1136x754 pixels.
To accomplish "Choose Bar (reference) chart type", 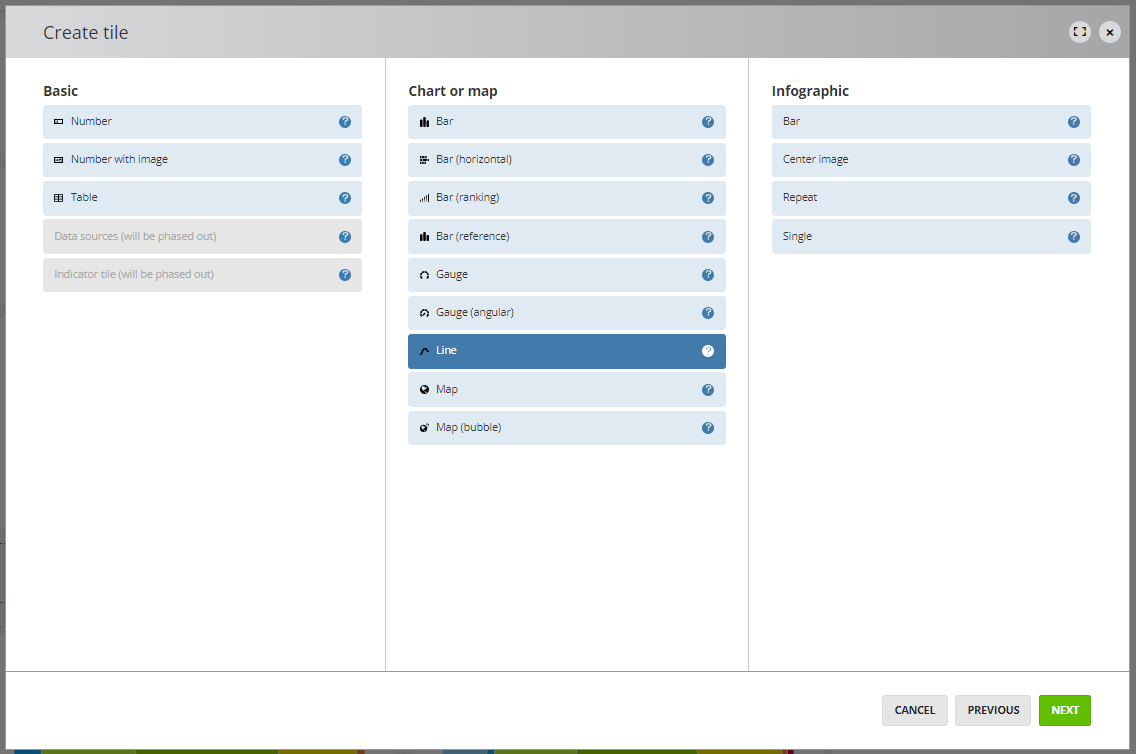I will (x=567, y=237).
